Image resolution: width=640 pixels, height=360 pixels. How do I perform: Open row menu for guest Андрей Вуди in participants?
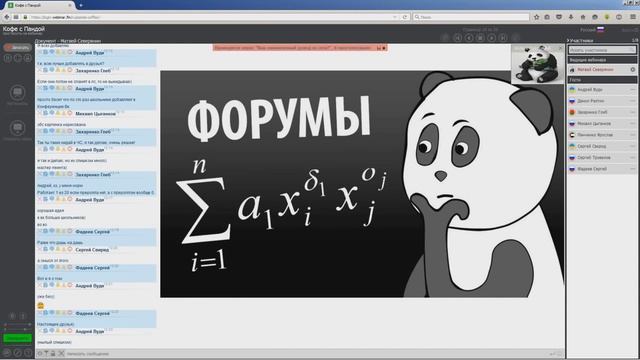tap(633, 89)
